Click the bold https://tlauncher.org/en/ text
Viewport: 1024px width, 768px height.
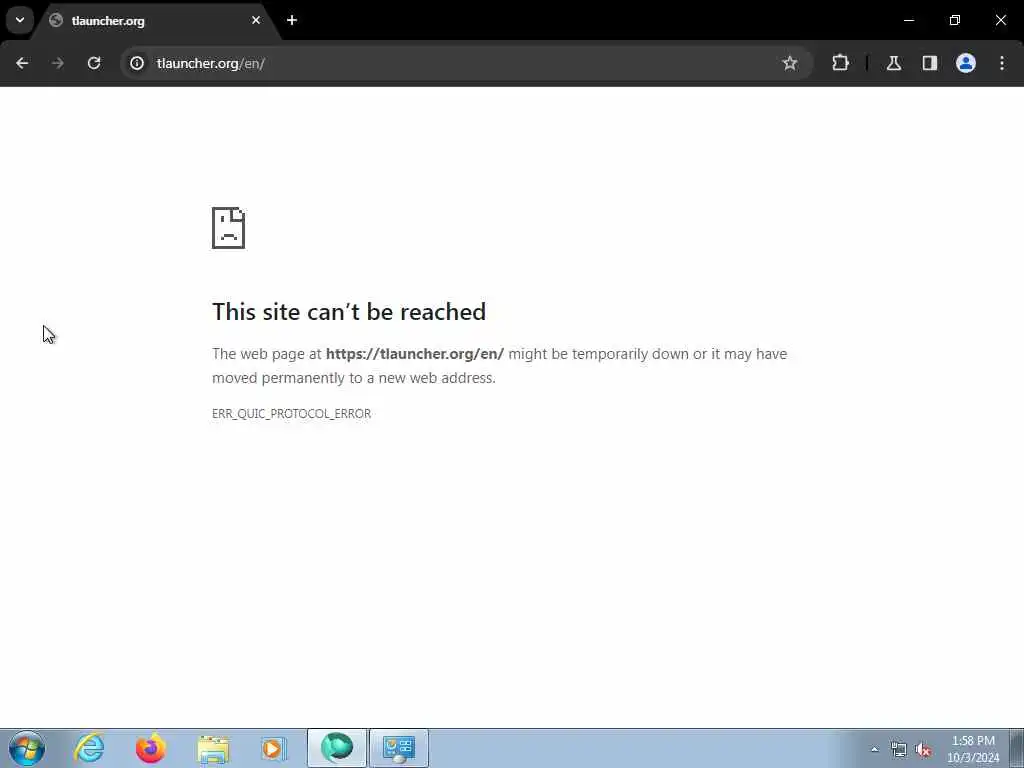[x=415, y=354]
